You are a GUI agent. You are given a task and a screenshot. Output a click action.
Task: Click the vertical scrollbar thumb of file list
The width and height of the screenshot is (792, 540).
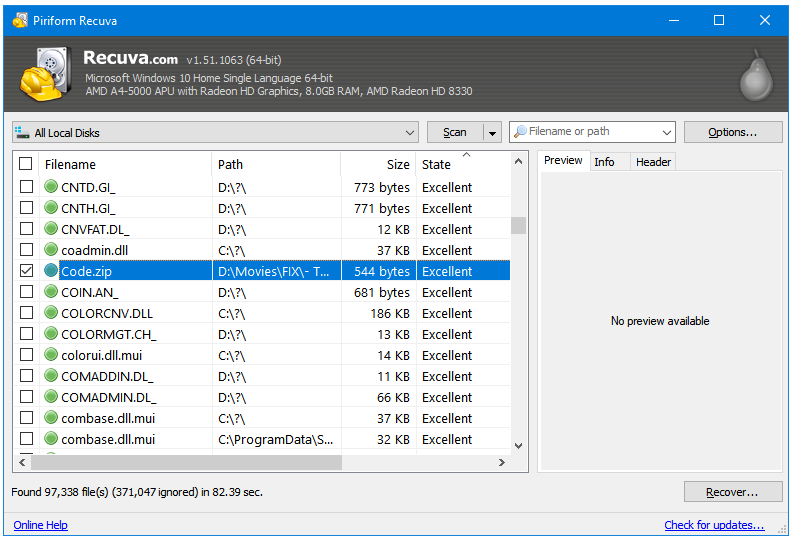(x=518, y=225)
